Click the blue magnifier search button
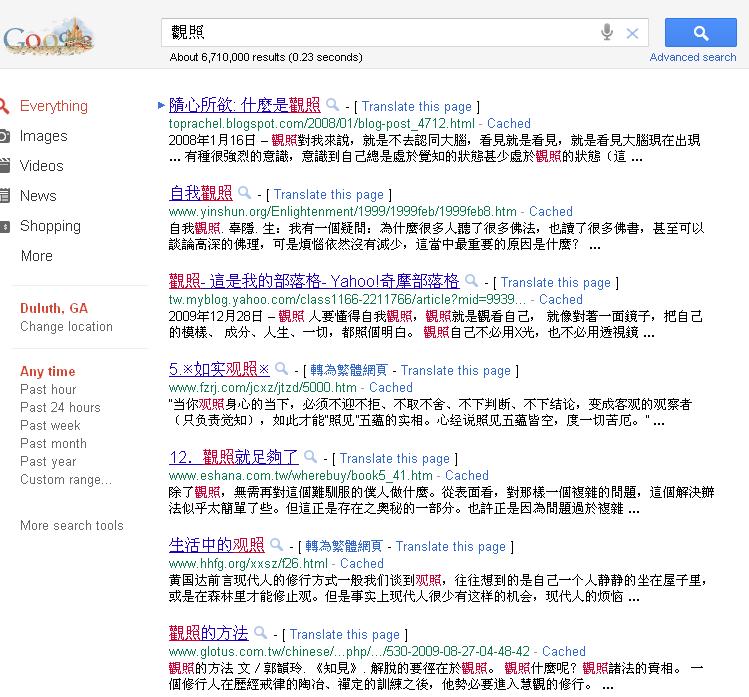 tap(700, 33)
